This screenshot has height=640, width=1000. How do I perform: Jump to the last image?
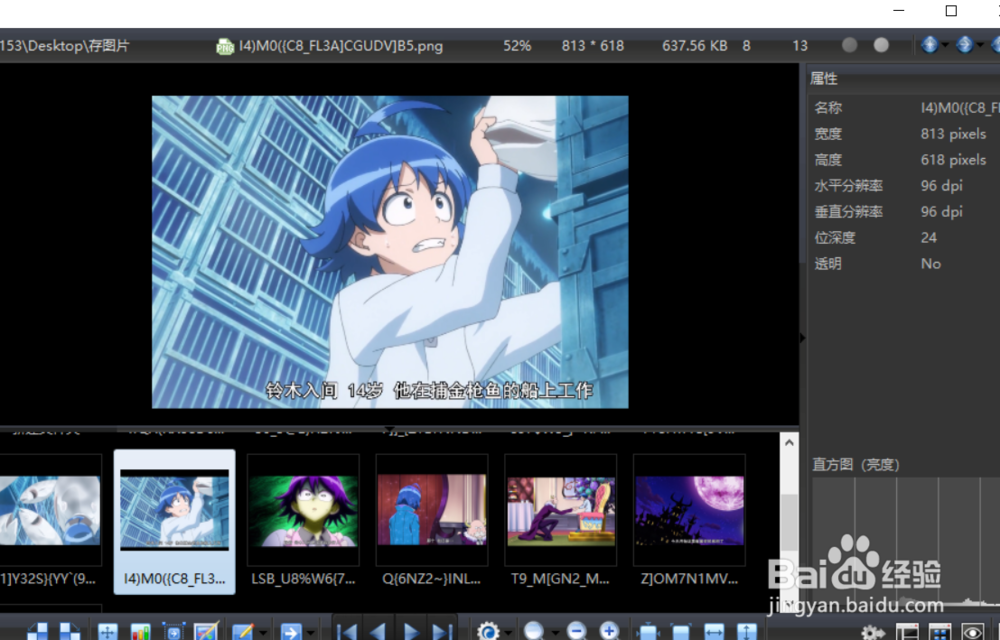click(441, 632)
